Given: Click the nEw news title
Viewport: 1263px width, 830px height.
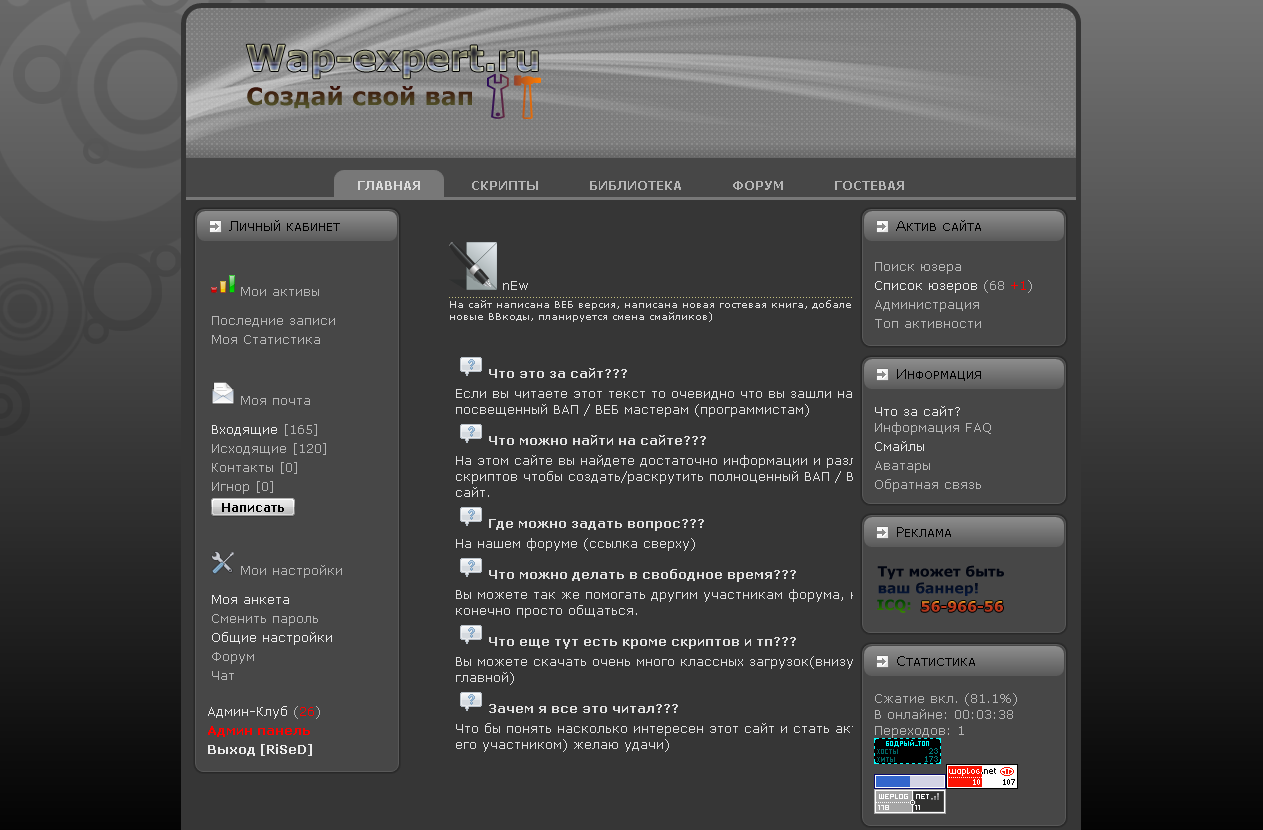Looking at the screenshot, I should 515,286.
